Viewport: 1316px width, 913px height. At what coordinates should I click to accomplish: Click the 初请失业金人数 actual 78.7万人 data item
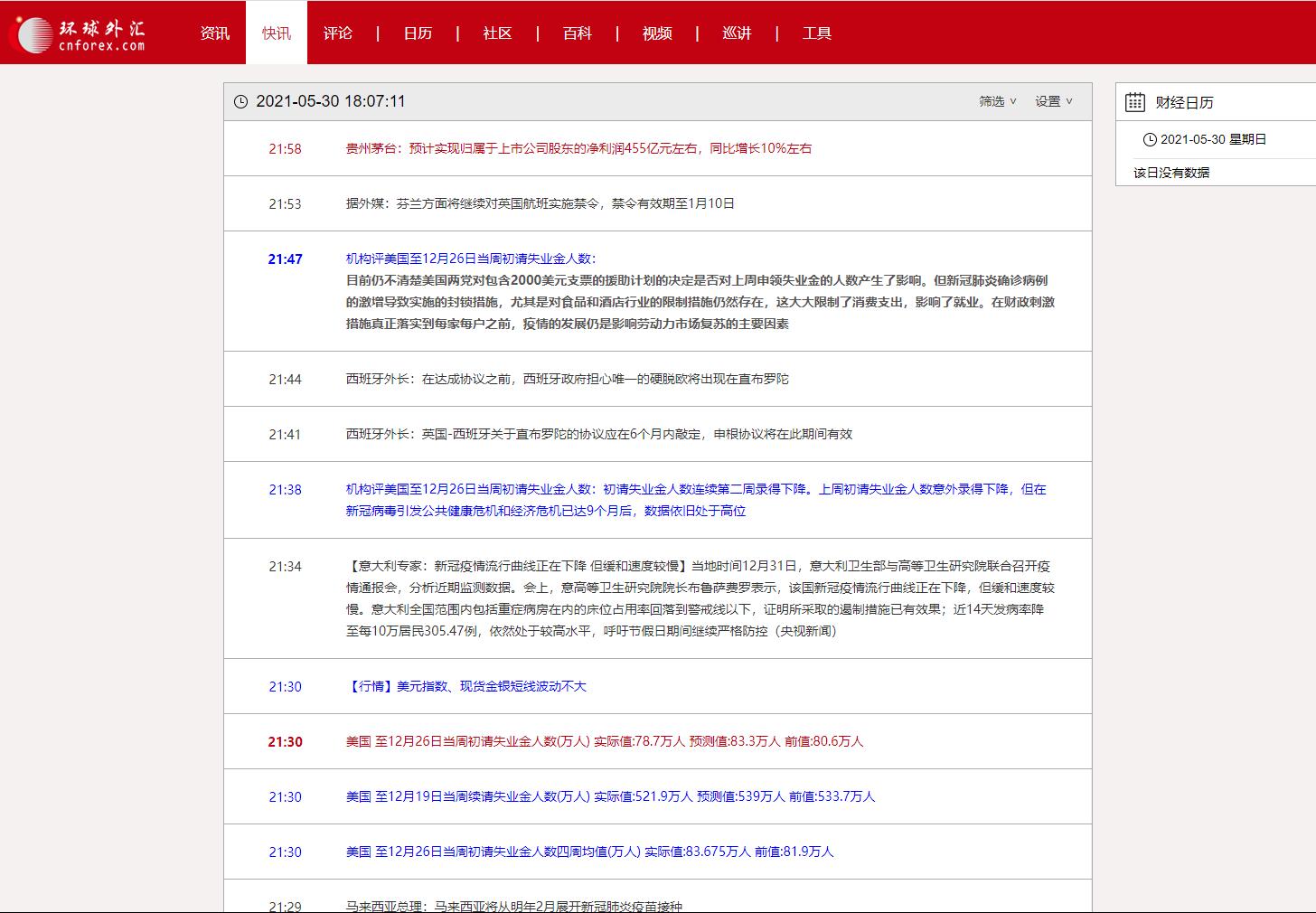click(x=604, y=742)
